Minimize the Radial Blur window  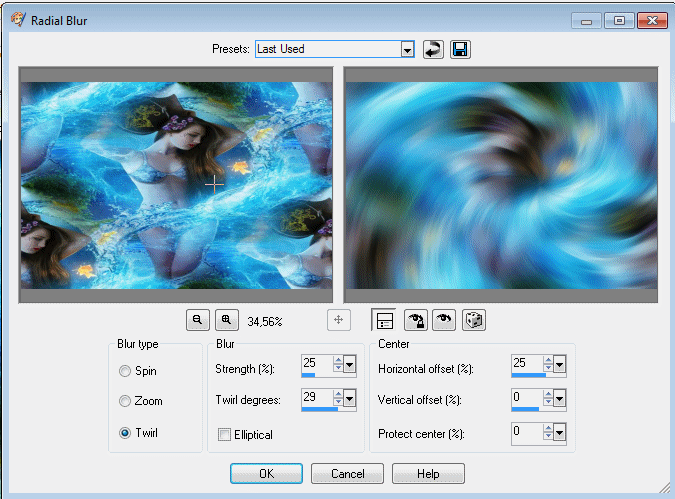click(586, 20)
